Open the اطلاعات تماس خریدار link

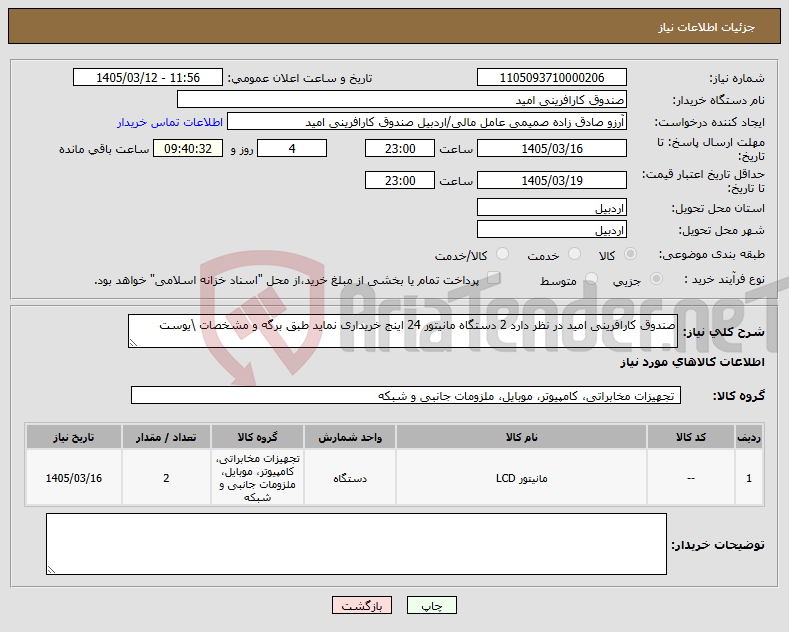click(x=170, y=122)
